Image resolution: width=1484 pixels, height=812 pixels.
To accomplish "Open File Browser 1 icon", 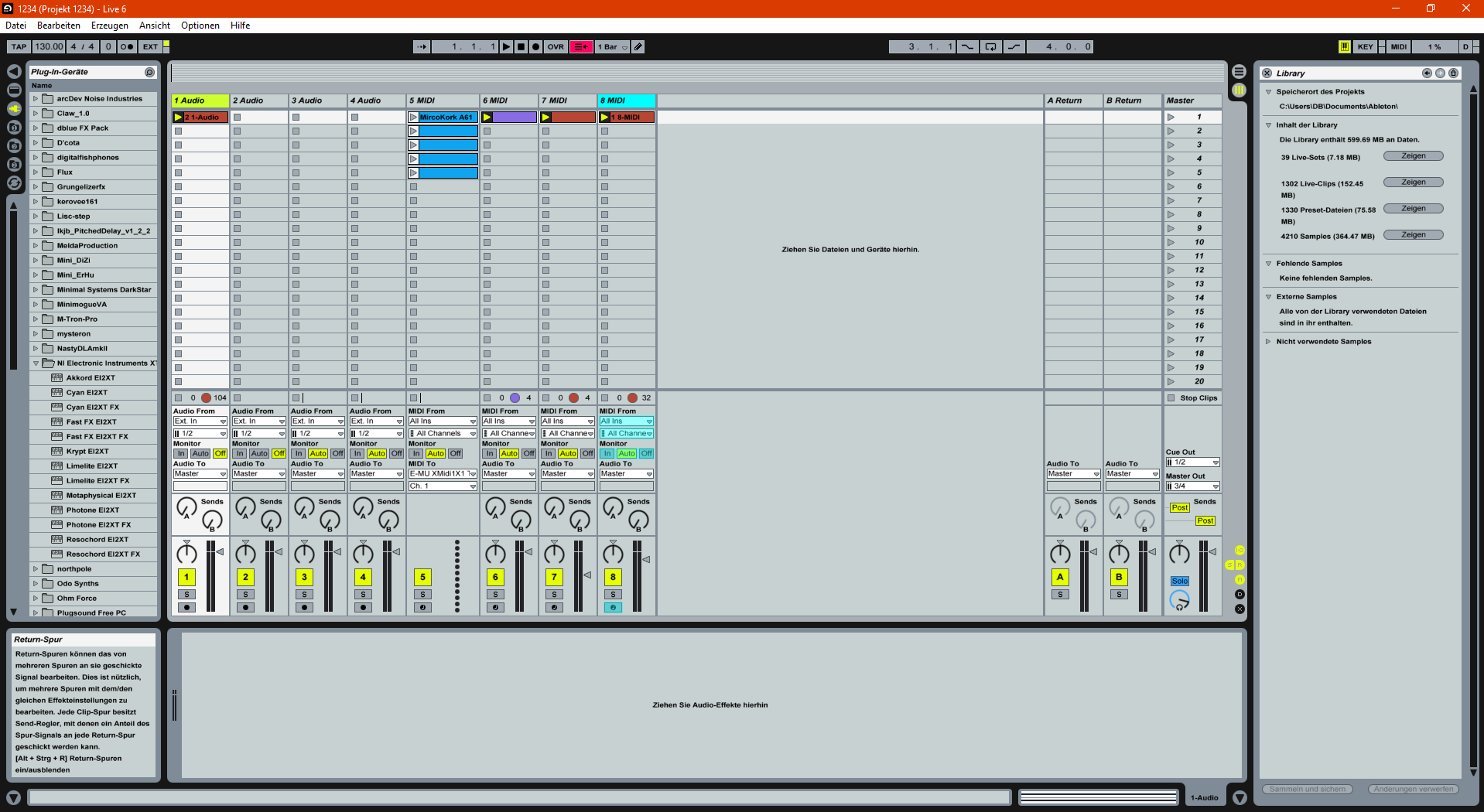I will (14, 127).
